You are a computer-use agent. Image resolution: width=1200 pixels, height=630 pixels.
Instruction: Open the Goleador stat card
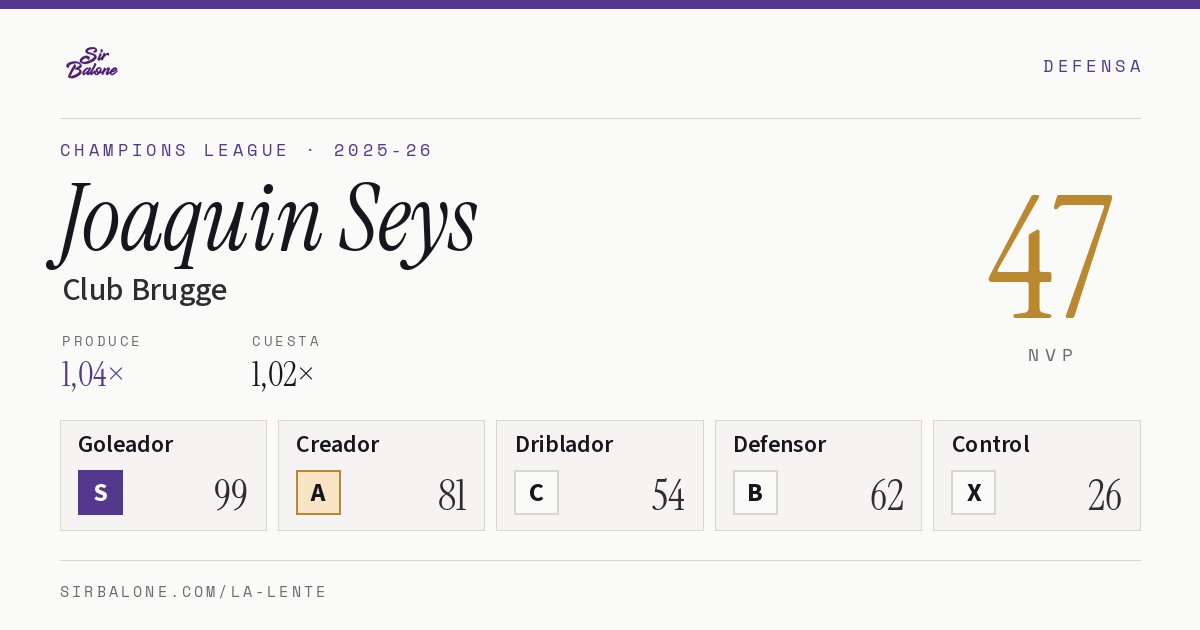click(163, 475)
